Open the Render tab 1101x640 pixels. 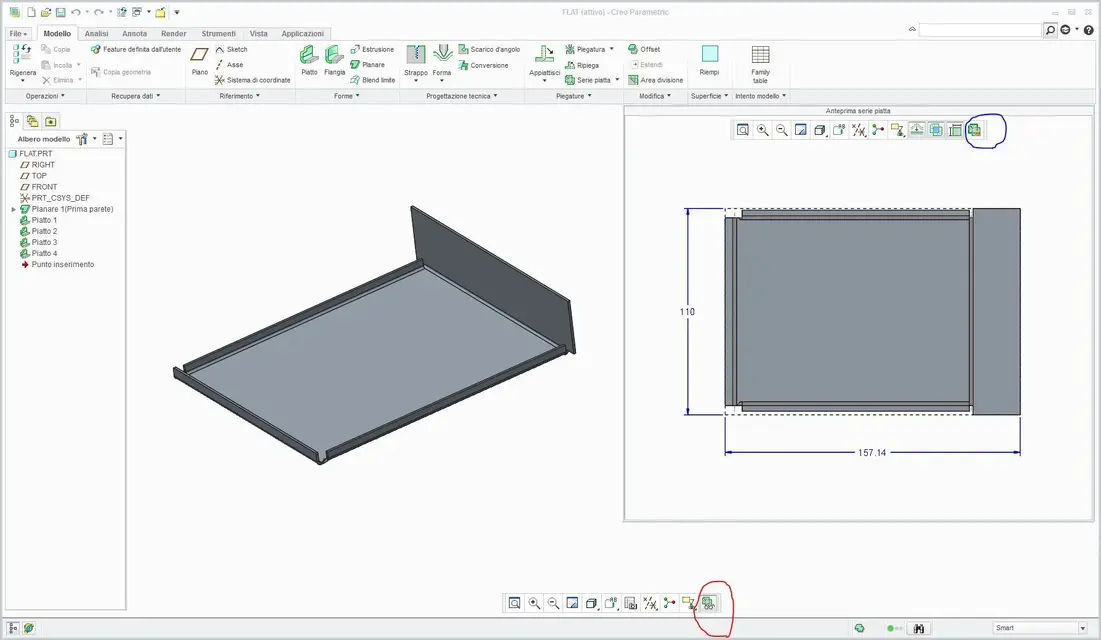click(x=173, y=34)
